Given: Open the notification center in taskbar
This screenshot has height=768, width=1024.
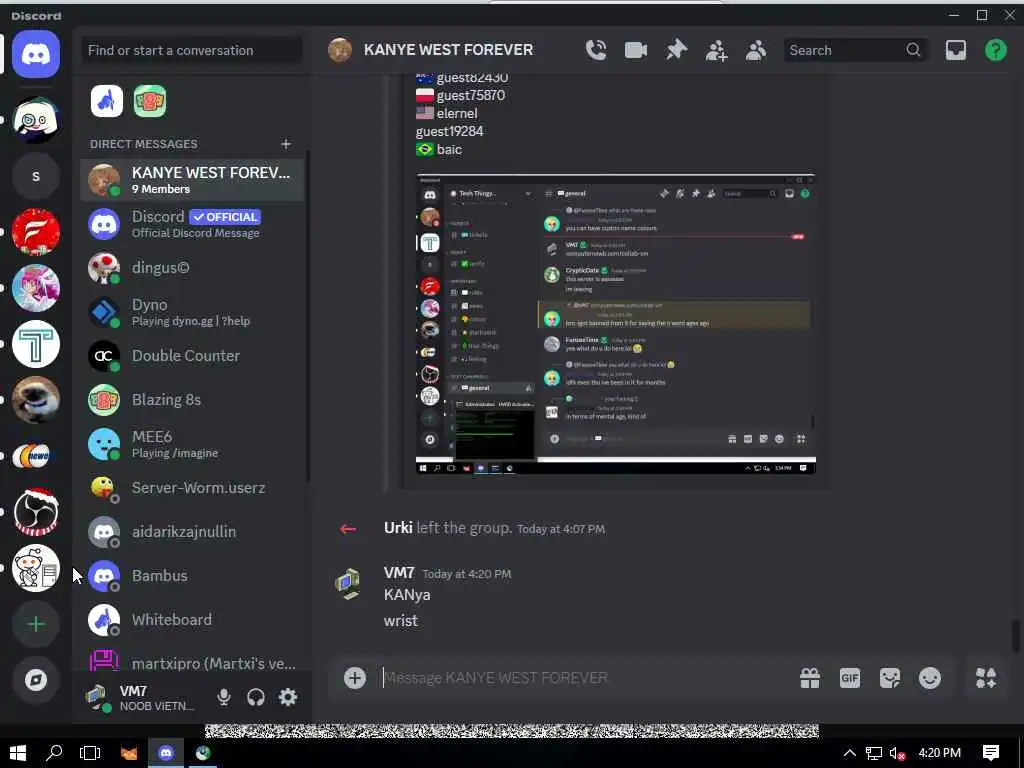Looking at the screenshot, I should point(991,753).
